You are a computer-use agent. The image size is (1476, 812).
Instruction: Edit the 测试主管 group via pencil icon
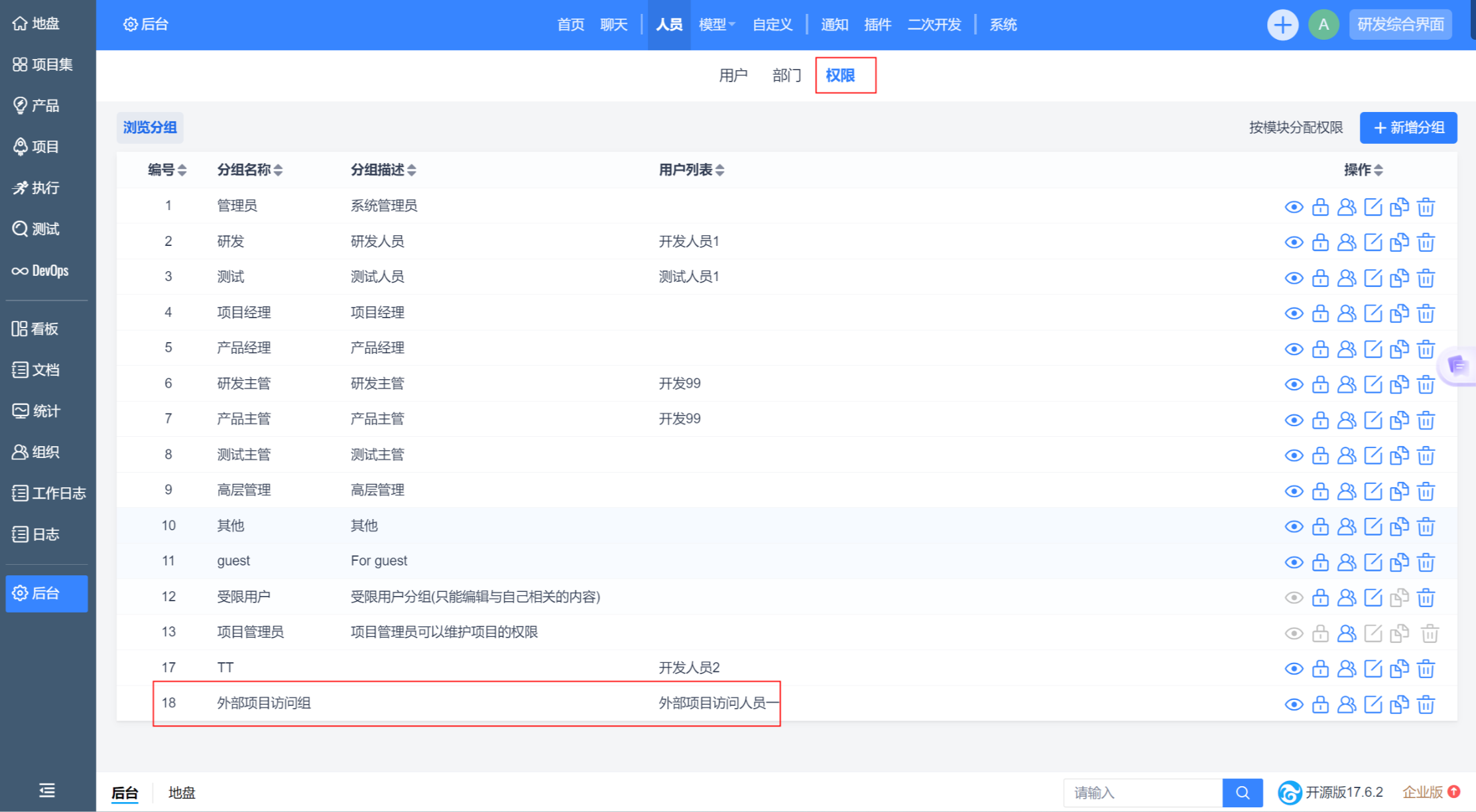(x=1373, y=455)
